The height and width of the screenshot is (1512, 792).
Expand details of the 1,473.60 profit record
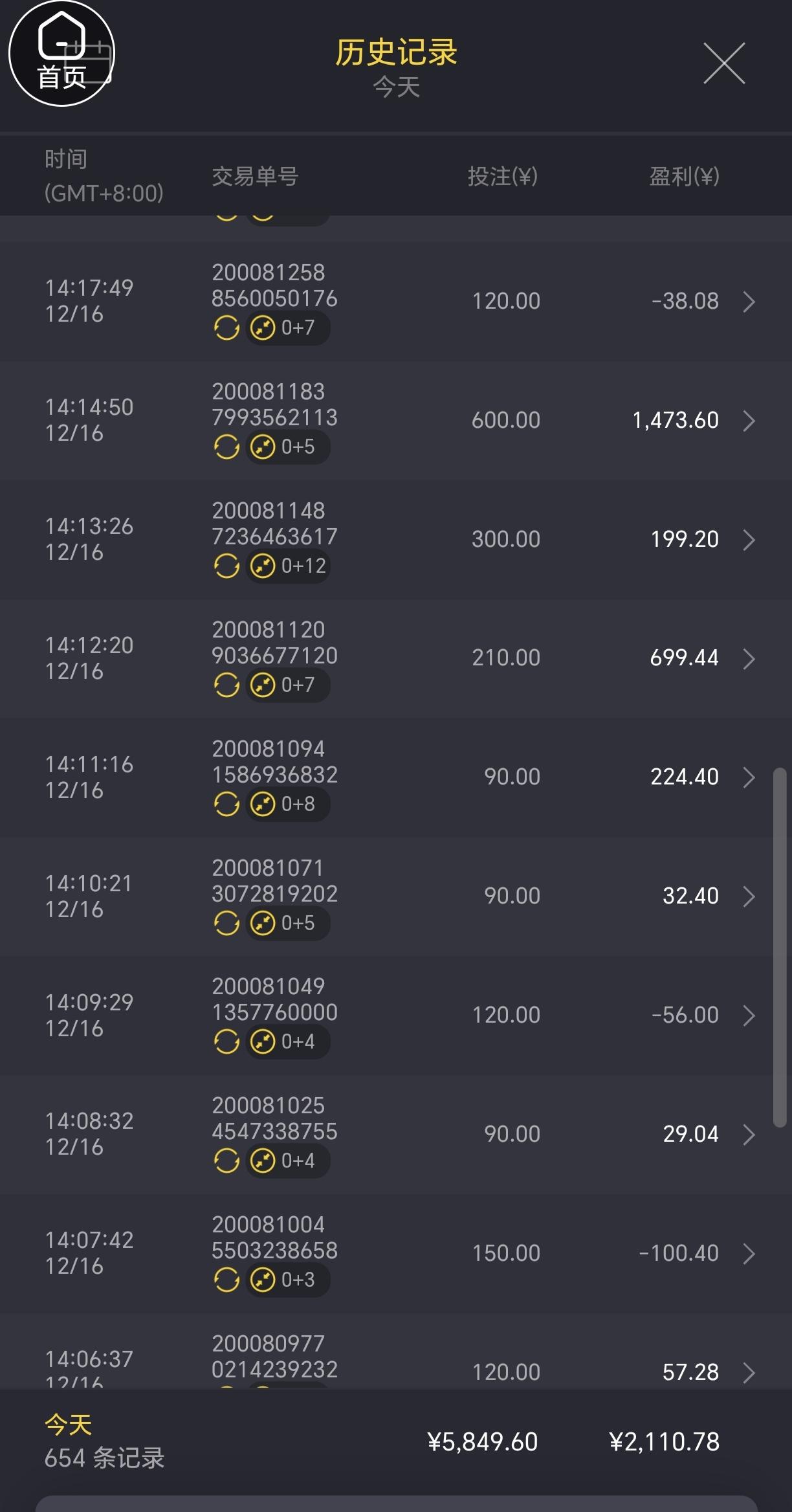click(749, 421)
